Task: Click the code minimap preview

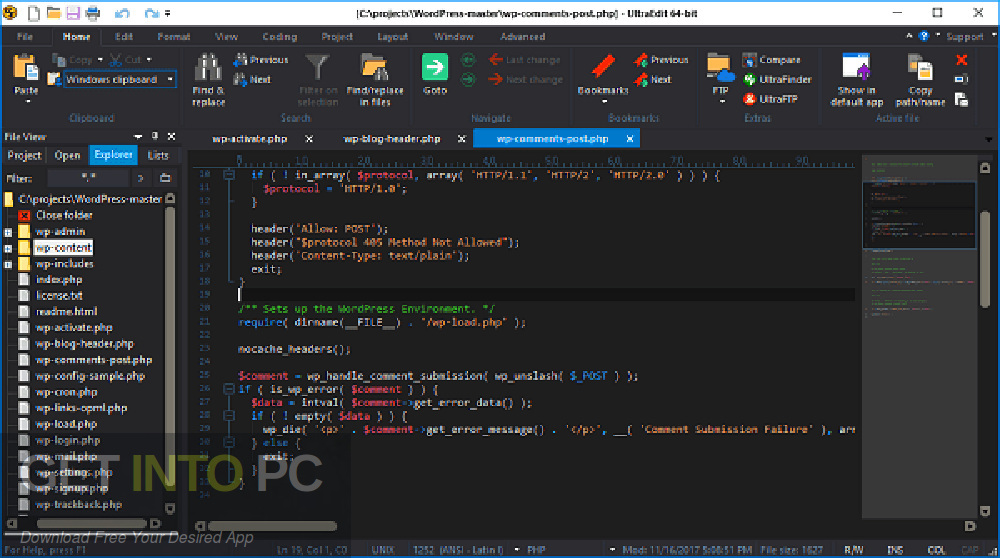Action: click(x=918, y=336)
